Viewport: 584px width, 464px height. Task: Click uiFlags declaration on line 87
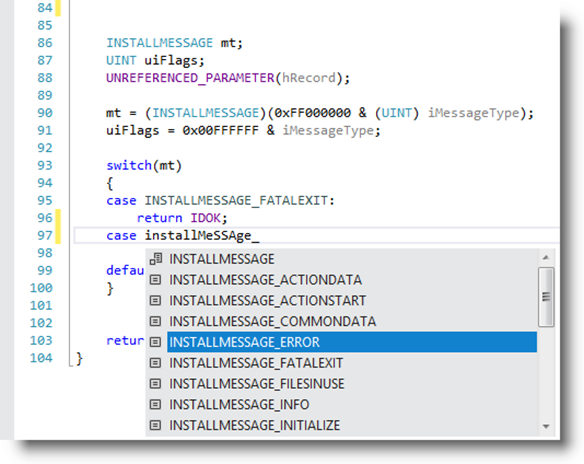click(x=171, y=60)
